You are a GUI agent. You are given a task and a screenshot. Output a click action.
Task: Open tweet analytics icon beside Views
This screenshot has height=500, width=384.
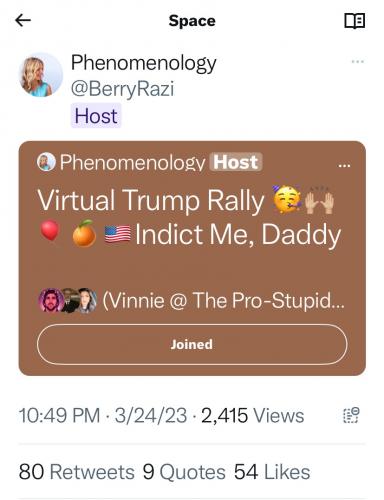(351, 415)
